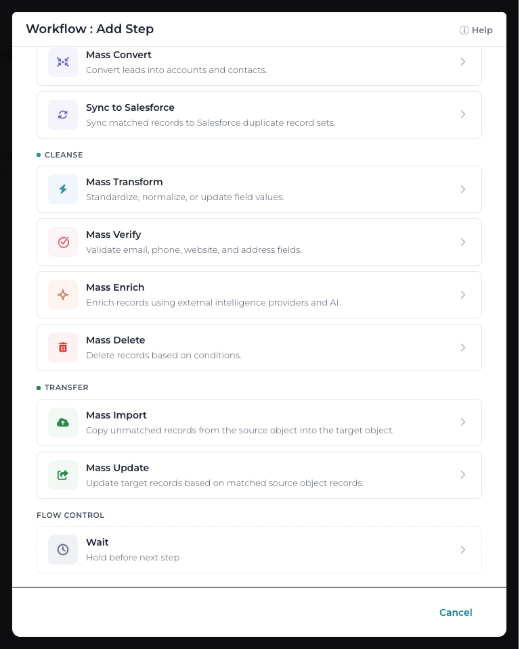
Task: Click the Wait clock icon
Action: [x=63, y=550]
